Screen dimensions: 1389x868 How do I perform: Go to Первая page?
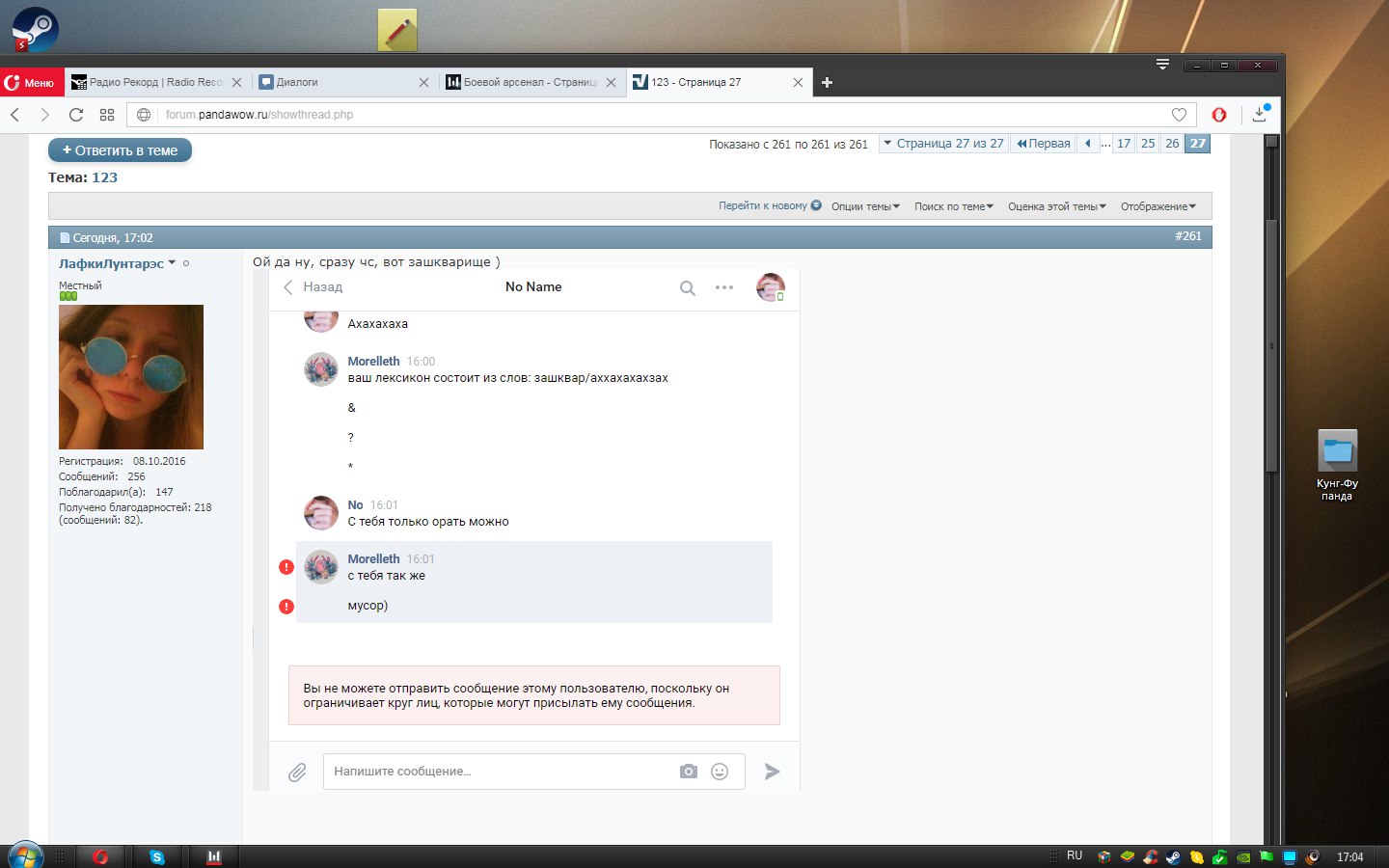[1044, 144]
